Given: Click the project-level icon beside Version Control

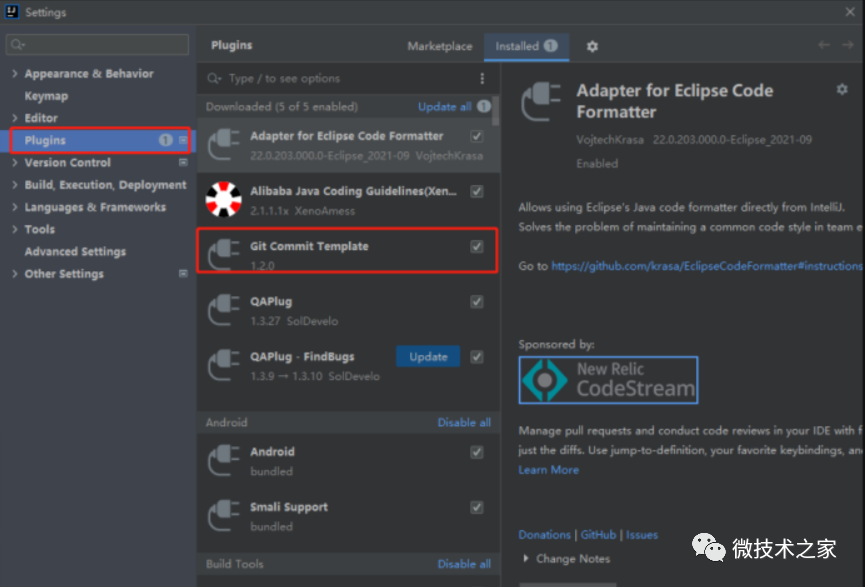Looking at the screenshot, I should [183, 163].
